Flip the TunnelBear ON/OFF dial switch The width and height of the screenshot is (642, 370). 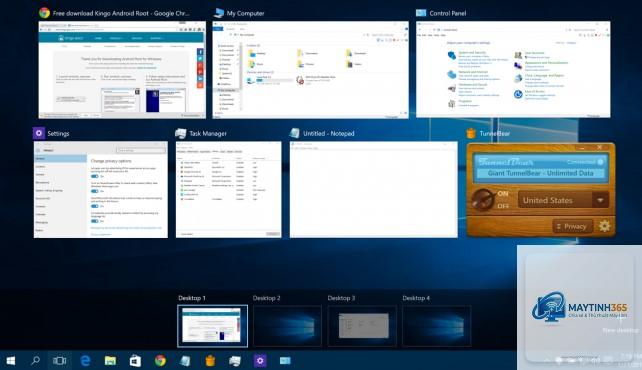point(484,200)
